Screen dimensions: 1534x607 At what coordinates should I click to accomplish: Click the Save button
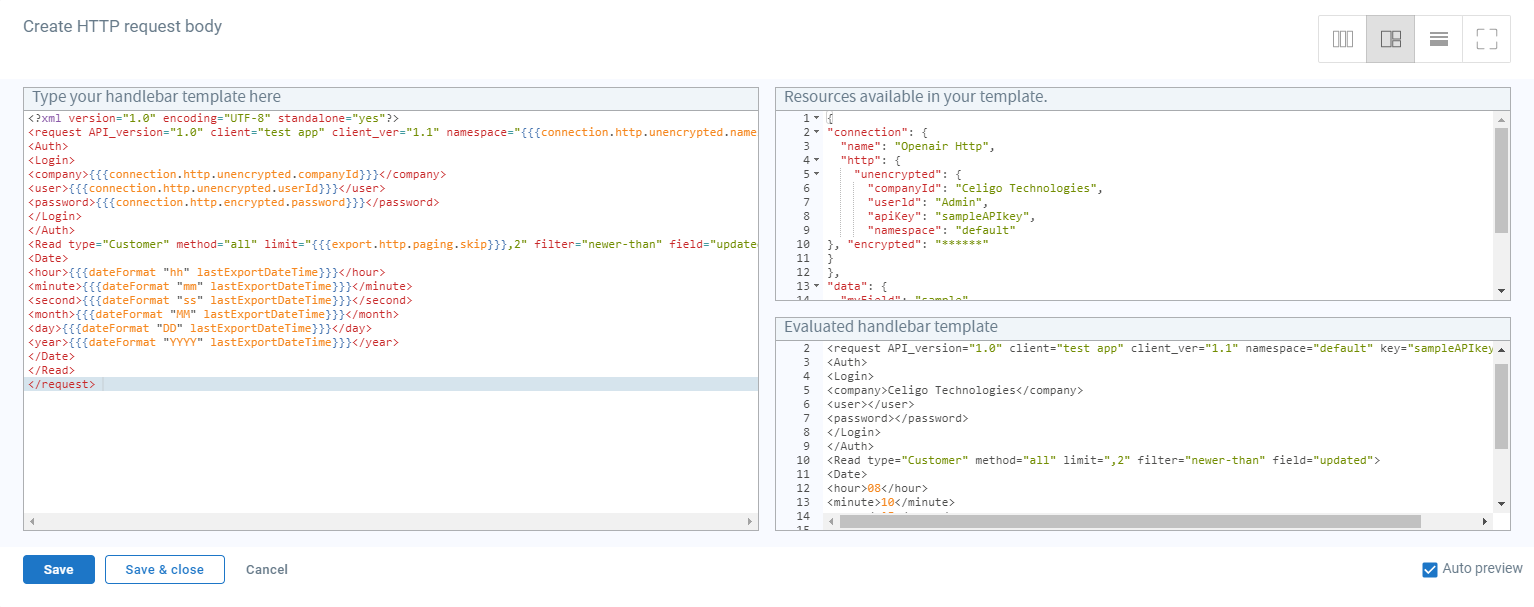pos(59,569)
